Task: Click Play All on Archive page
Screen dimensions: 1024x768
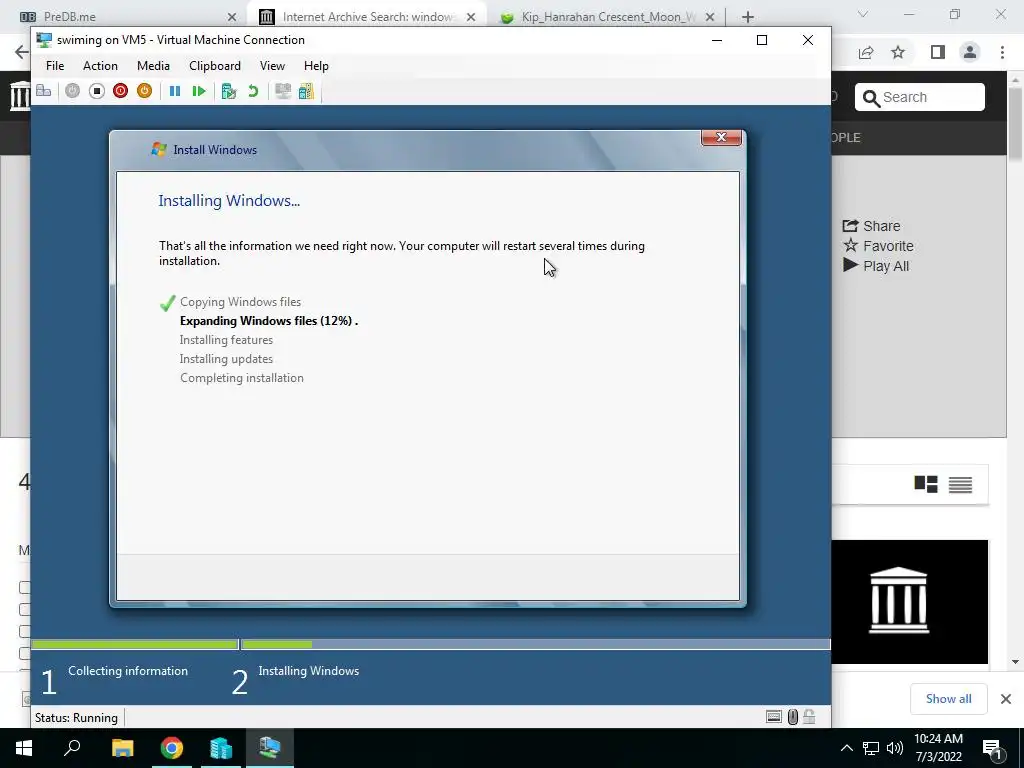Action: click(x=876, y=266)
